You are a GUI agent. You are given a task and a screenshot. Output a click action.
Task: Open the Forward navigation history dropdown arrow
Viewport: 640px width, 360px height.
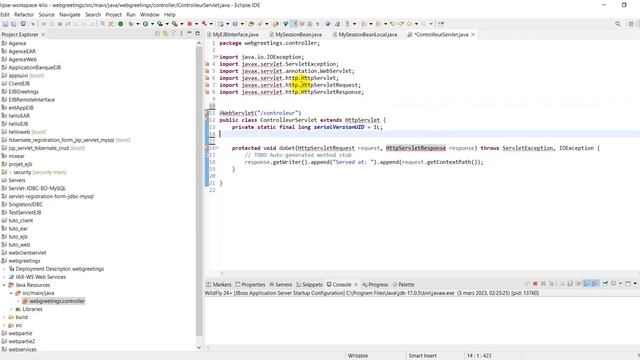431,24
